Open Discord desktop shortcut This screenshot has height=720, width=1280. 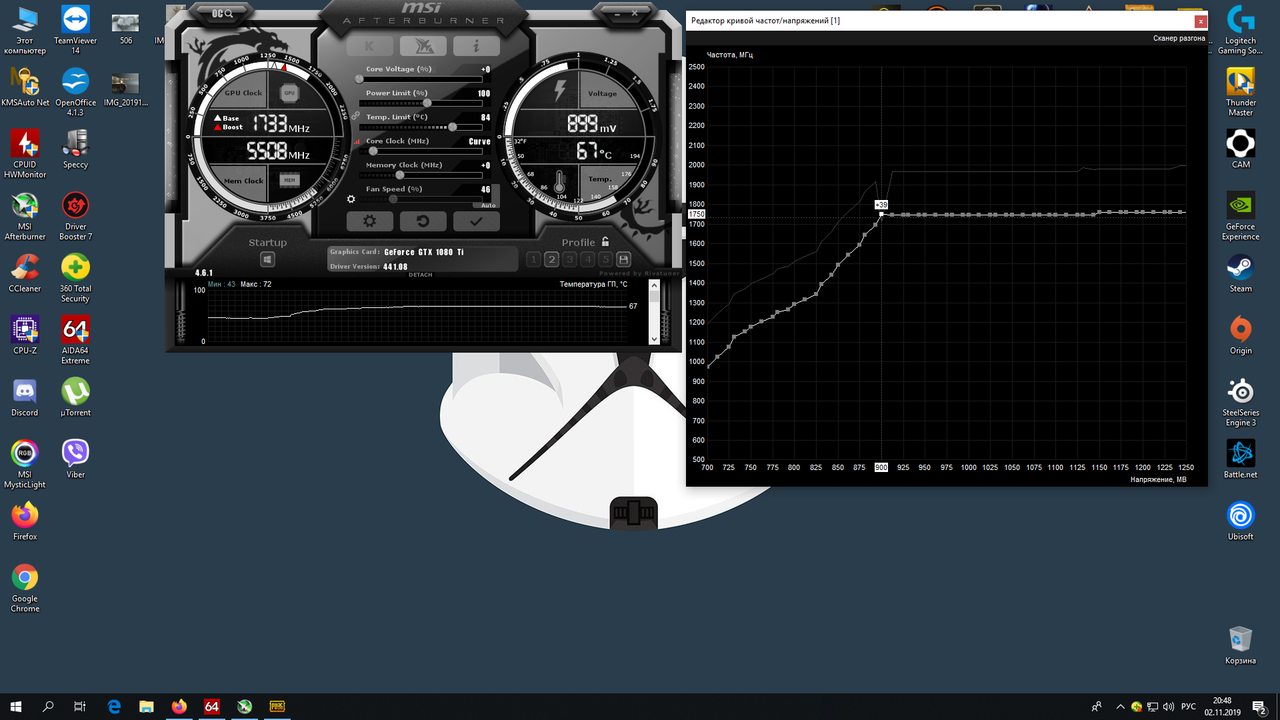(25, 397)
